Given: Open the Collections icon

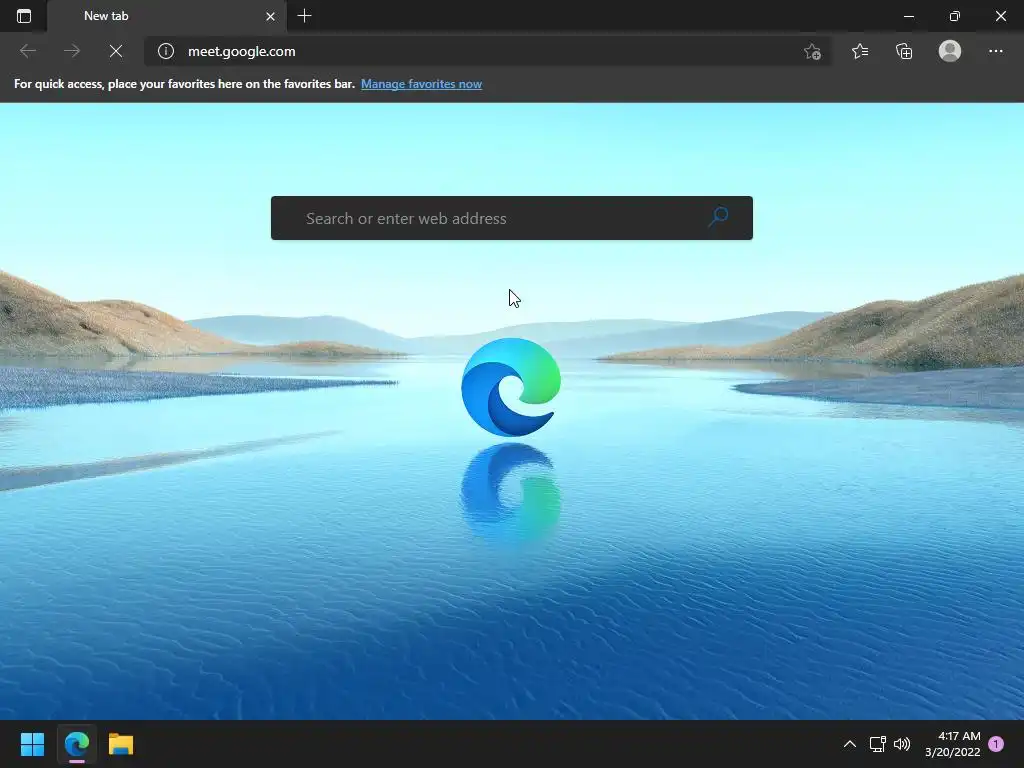Looking at the screenshot, I should coord(904,51).
